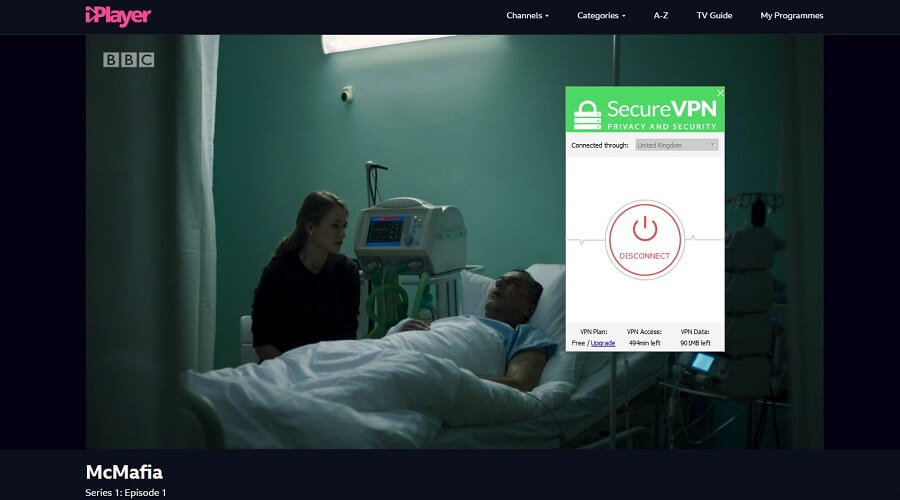The width and height of the screenshot is (900, 500).
Task: Close the SecureVPN window
Action: click(720, 92)
